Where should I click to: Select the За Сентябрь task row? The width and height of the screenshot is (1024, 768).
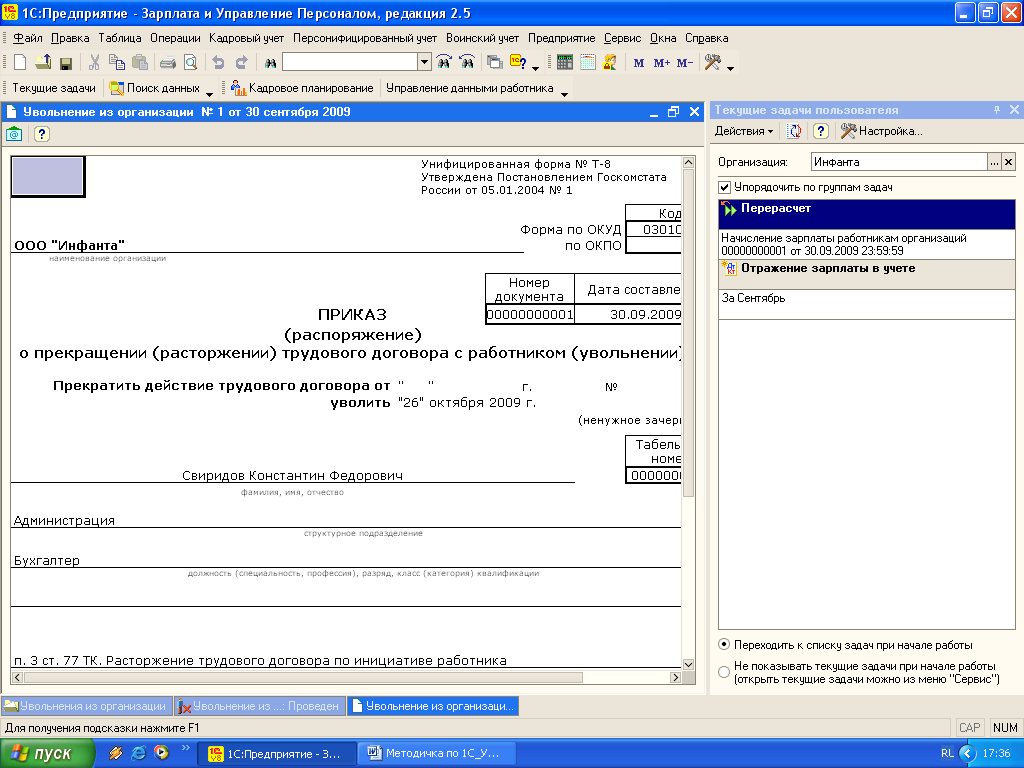coord(867,304)
